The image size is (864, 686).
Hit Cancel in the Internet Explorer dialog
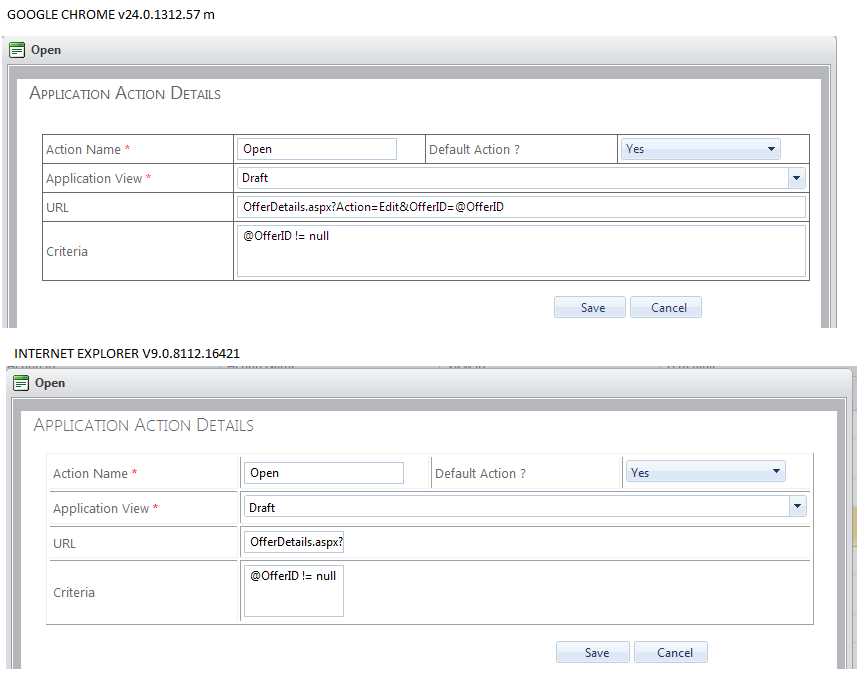[671, 653]
